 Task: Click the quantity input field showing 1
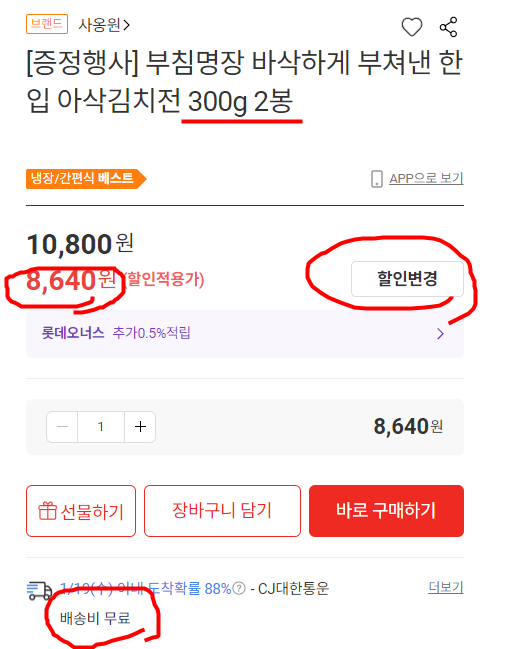pyautogui.click(x=101, y=427)
